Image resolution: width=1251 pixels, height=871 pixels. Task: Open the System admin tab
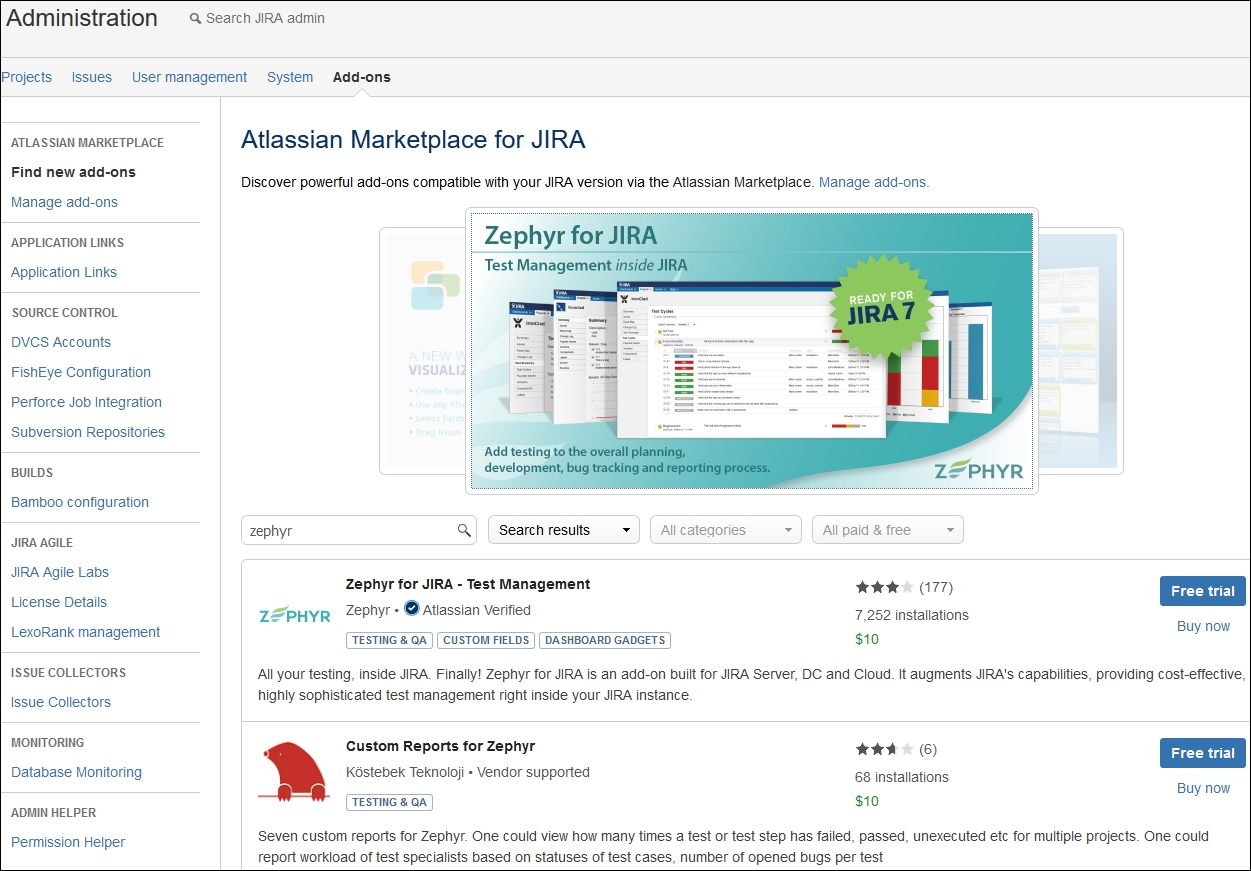[290, 77]
